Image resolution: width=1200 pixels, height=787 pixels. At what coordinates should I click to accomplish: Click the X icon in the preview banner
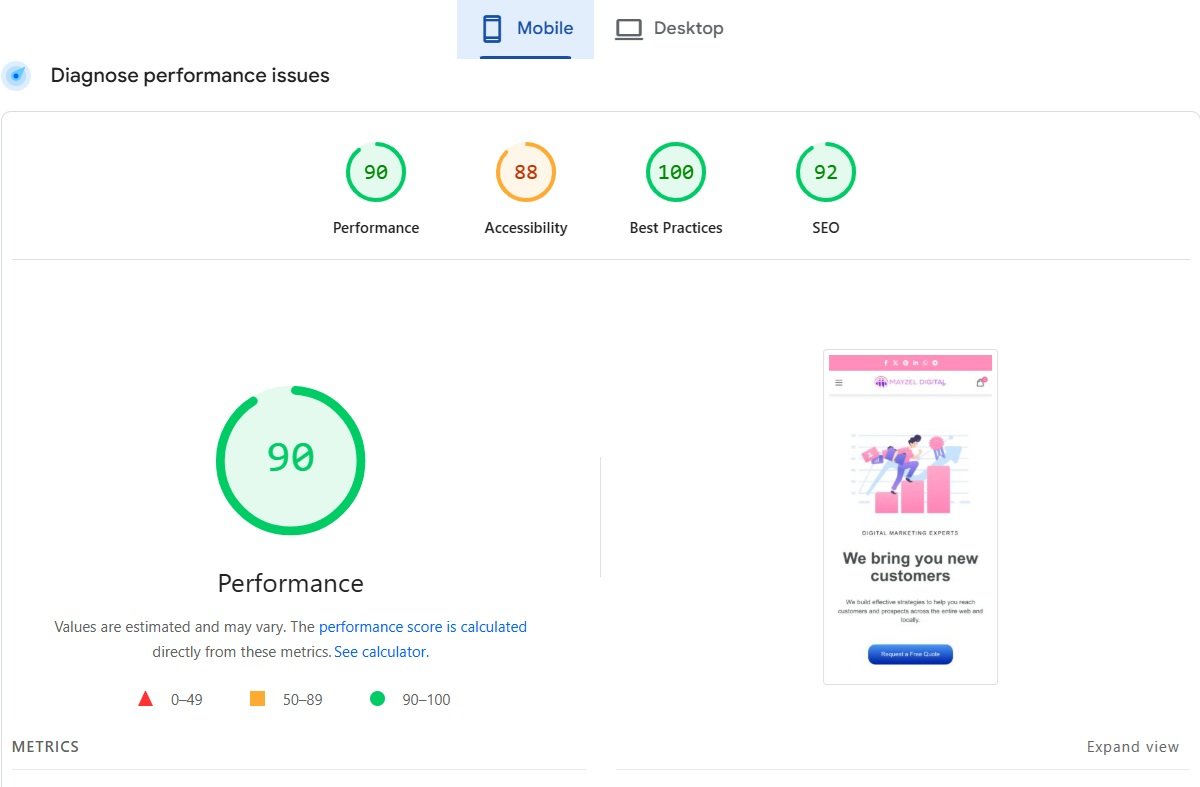pyautogui.click(x=896, y=363)
